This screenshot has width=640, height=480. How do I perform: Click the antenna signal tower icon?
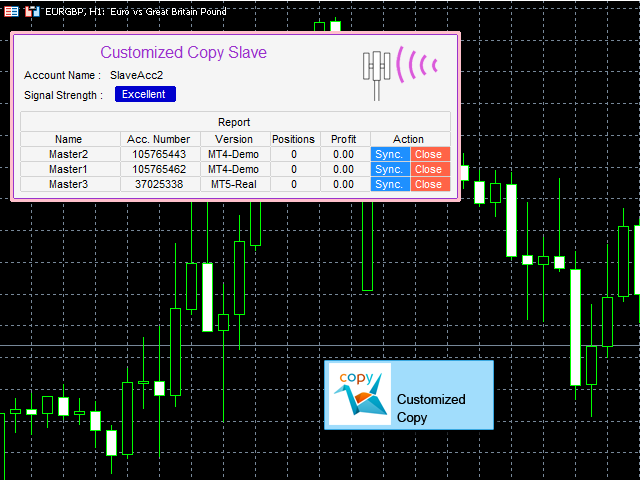376,75
